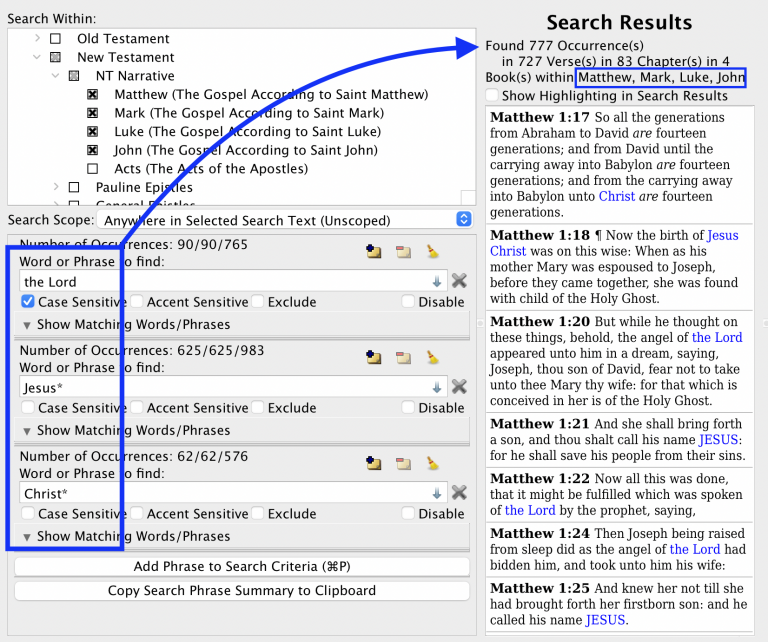Expand the Old Testament tree node
Screen dimensions: 768x642
[37, 38]
